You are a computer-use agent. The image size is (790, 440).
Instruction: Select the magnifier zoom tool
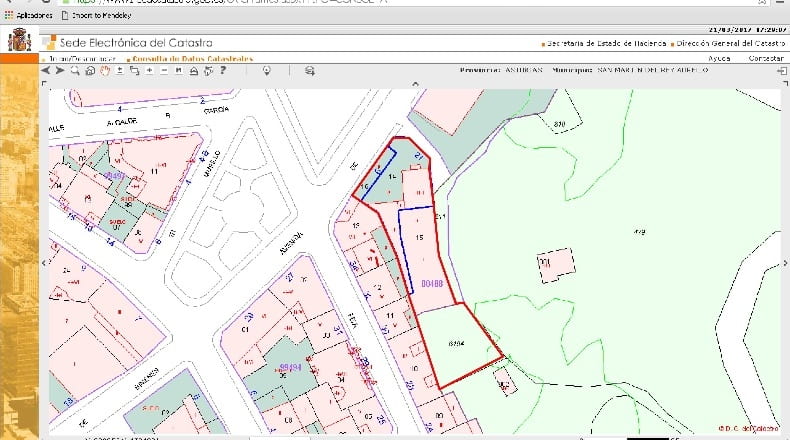coord(75,71)
